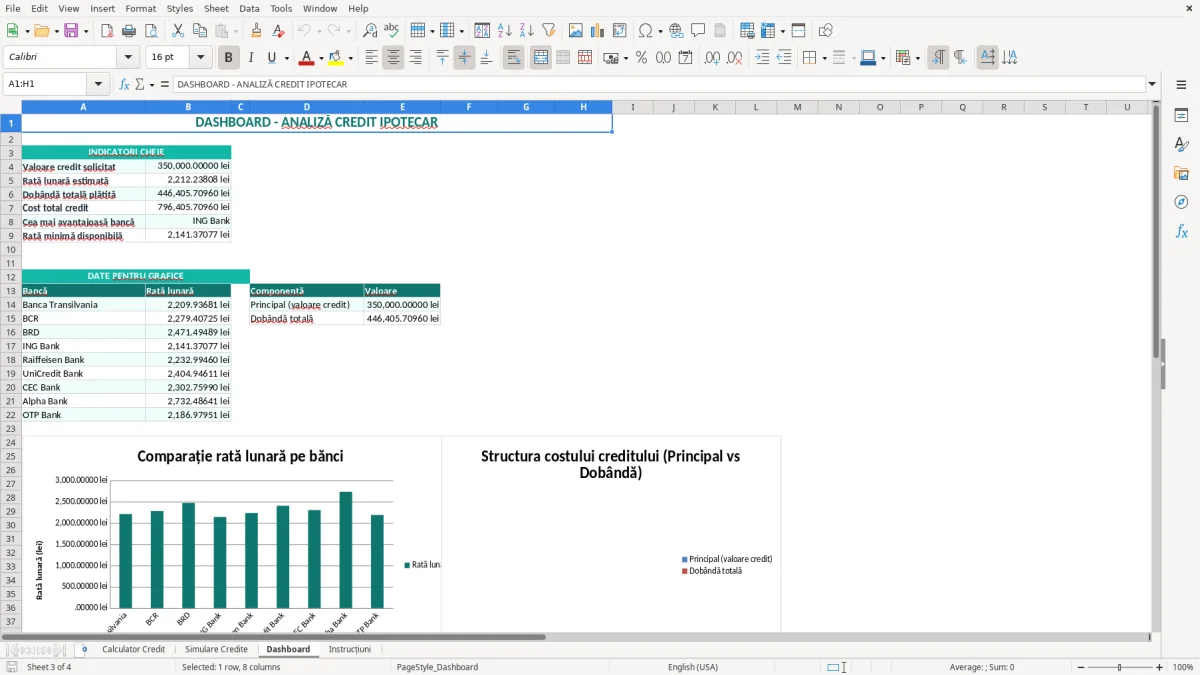Viewport: 1200px width, 675px height.
Task: Select the Clone Formatting paintbrush
Action: click(x=256, y=31)
